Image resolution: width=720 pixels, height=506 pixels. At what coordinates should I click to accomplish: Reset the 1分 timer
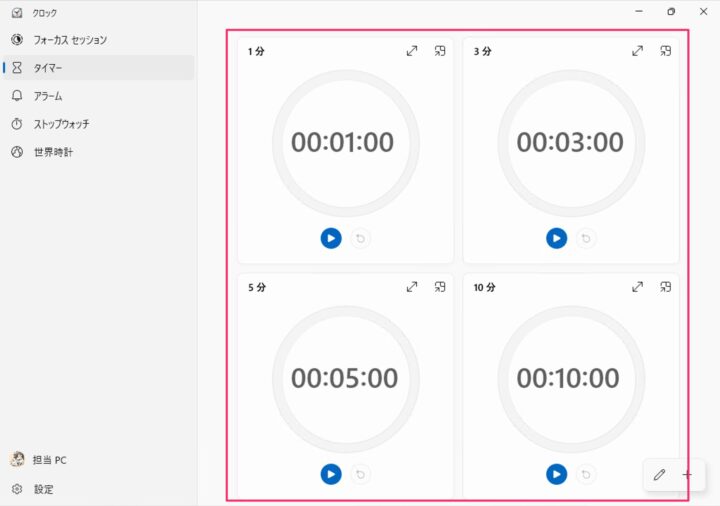coord(361,238)
